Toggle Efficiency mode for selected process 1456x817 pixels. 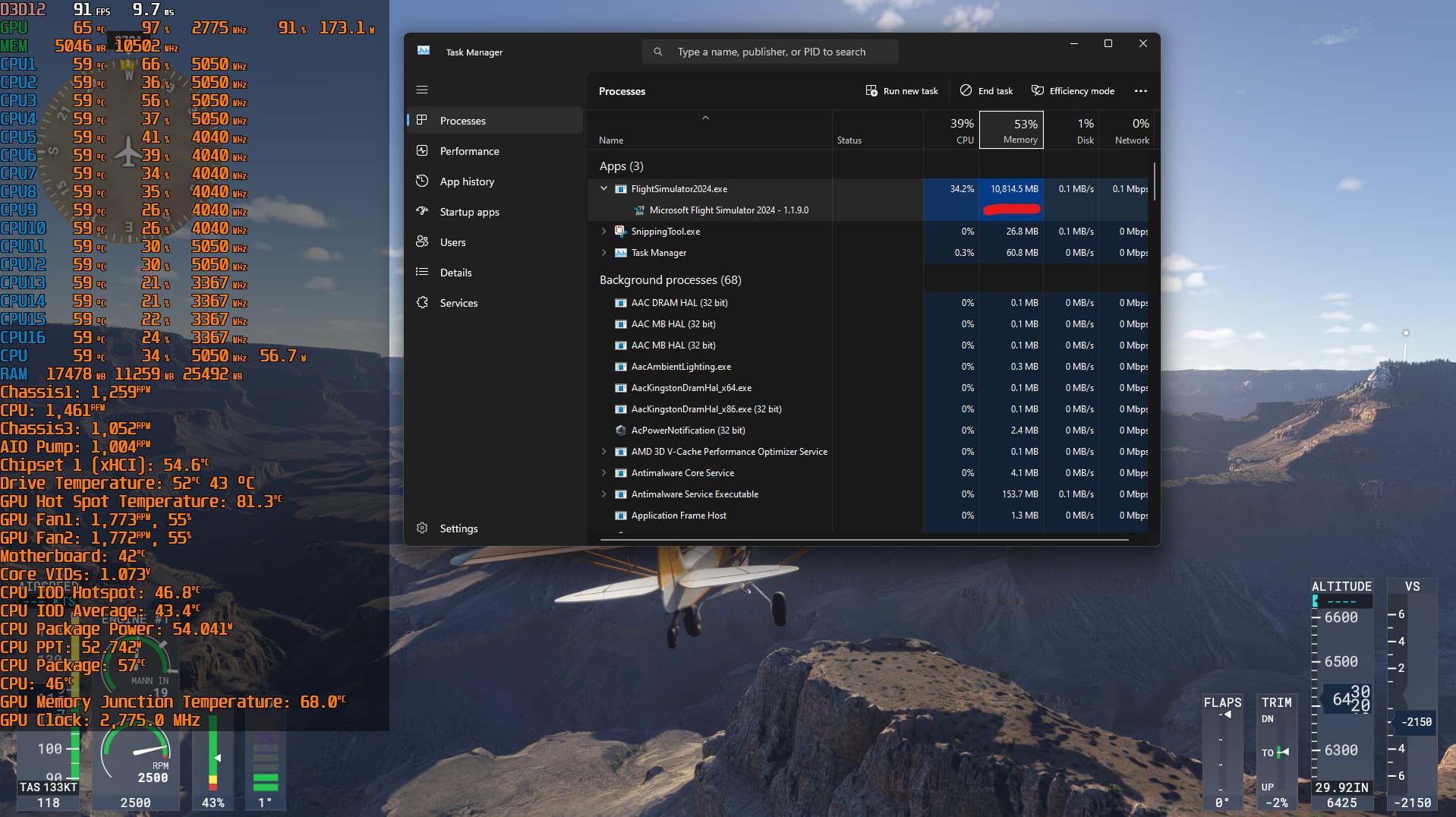[x=1073, y=91]
